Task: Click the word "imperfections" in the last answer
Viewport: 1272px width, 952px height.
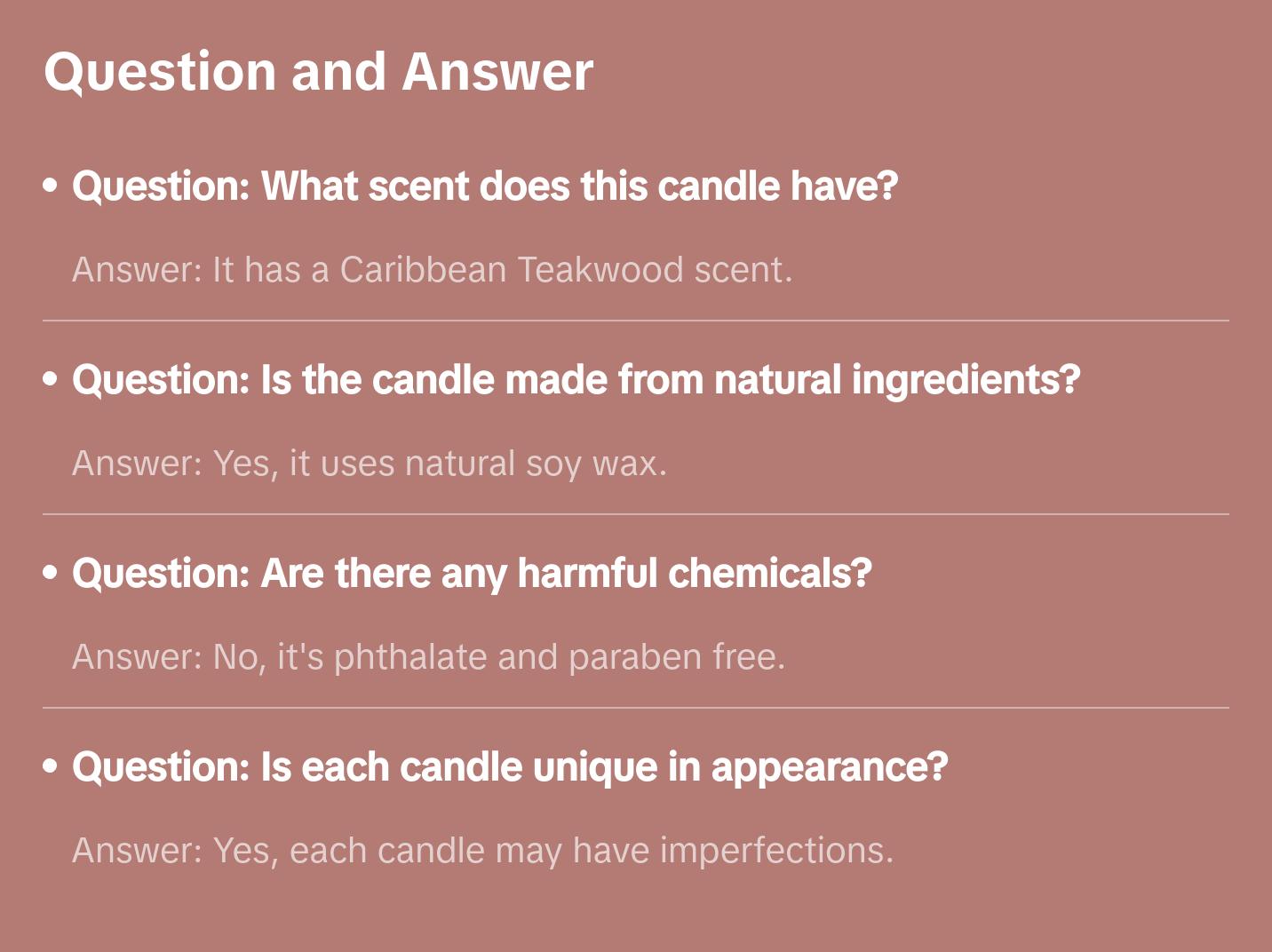Action: (775, 851)
